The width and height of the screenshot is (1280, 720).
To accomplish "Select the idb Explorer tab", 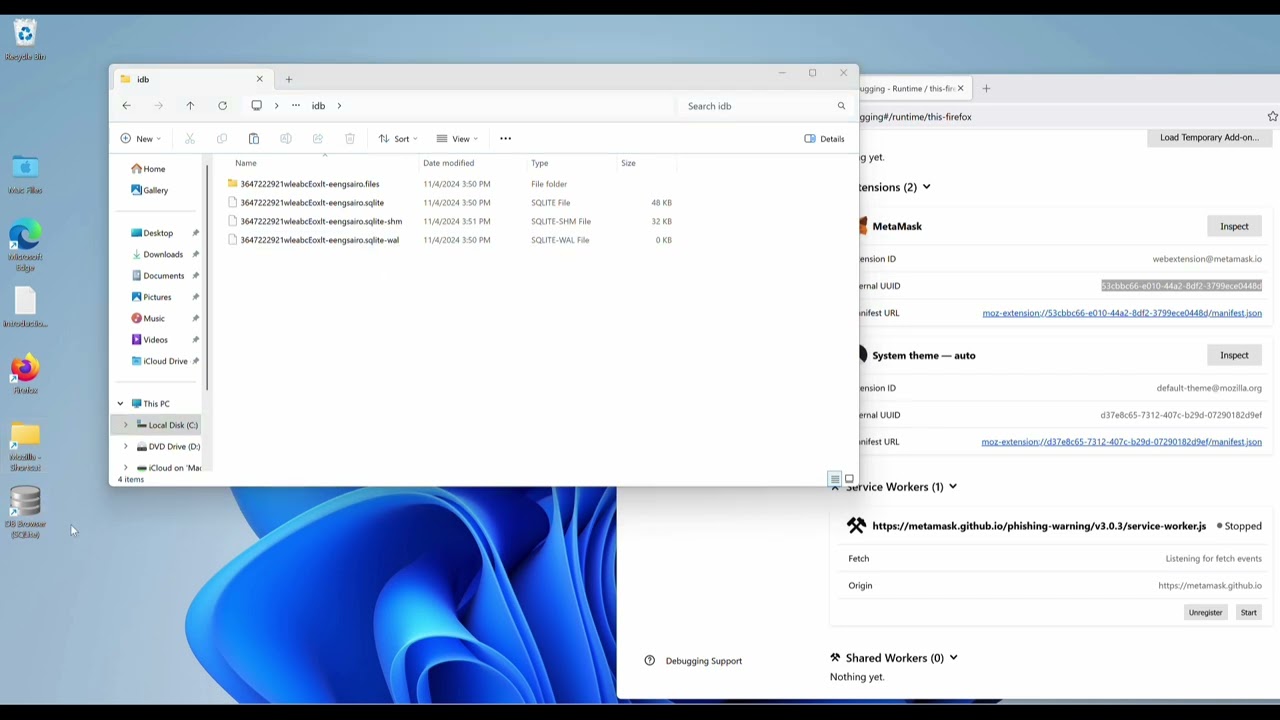I will coord(190,79).
